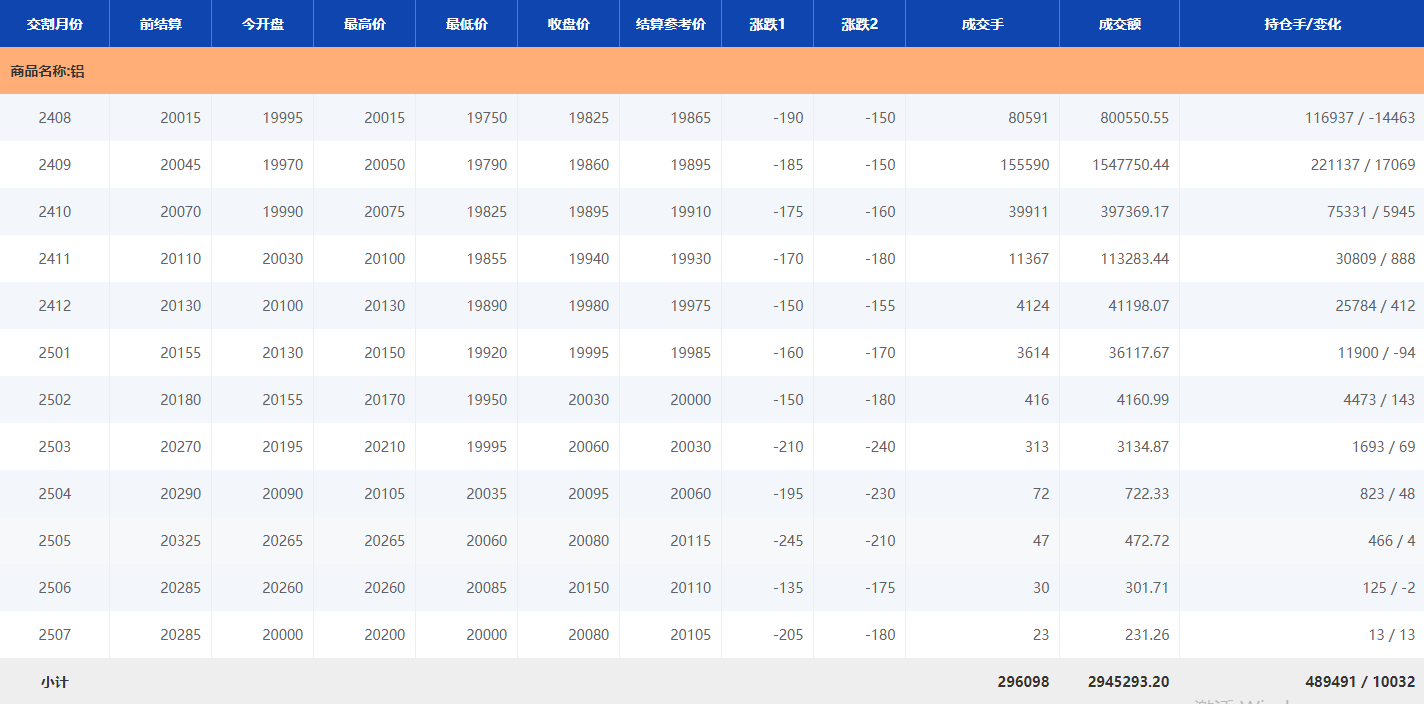
Task: Click the 最低价 column header
Action: click(x=467, y=24)
